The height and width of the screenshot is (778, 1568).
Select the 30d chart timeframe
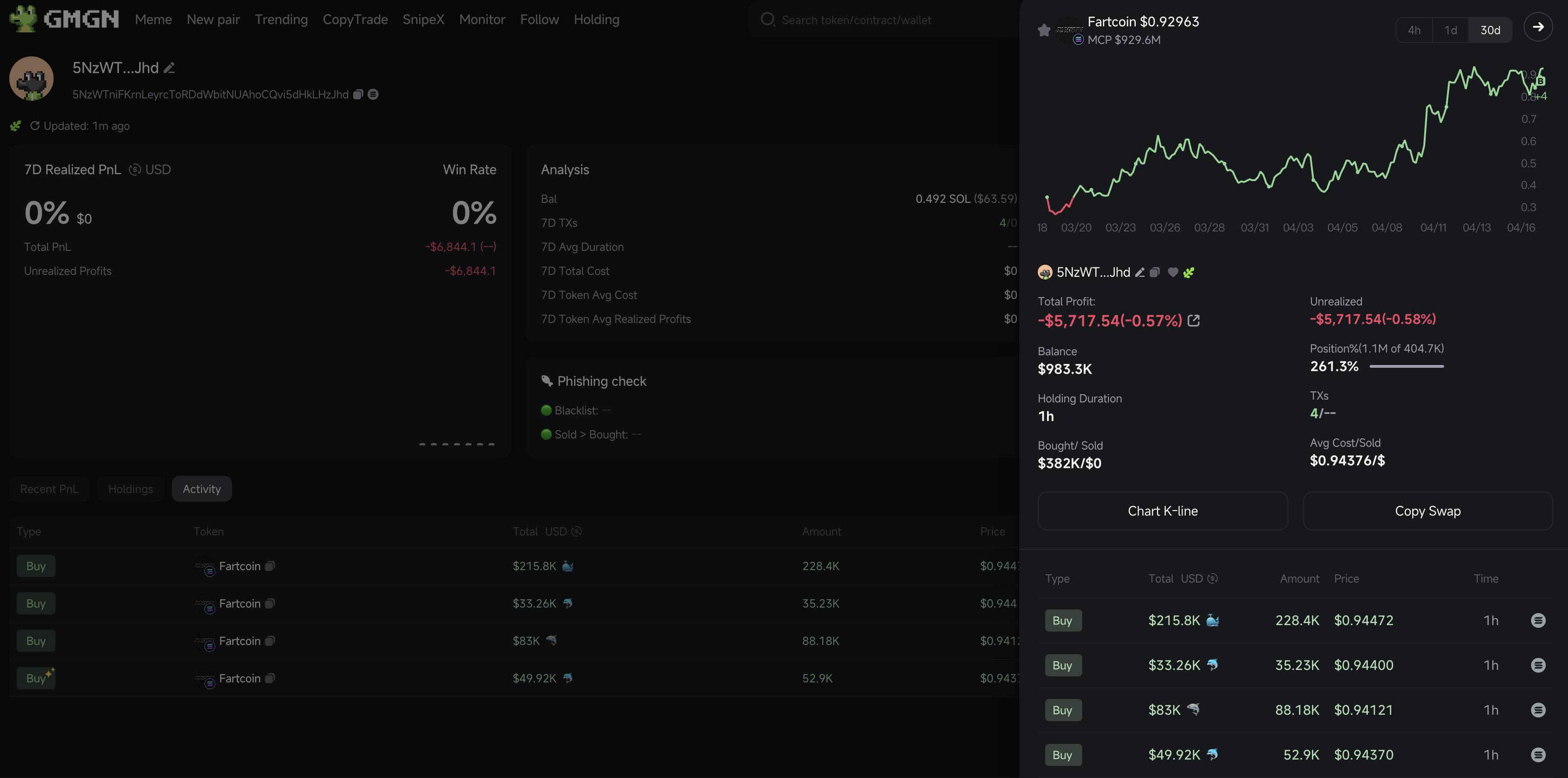(x=1490, y=30)
